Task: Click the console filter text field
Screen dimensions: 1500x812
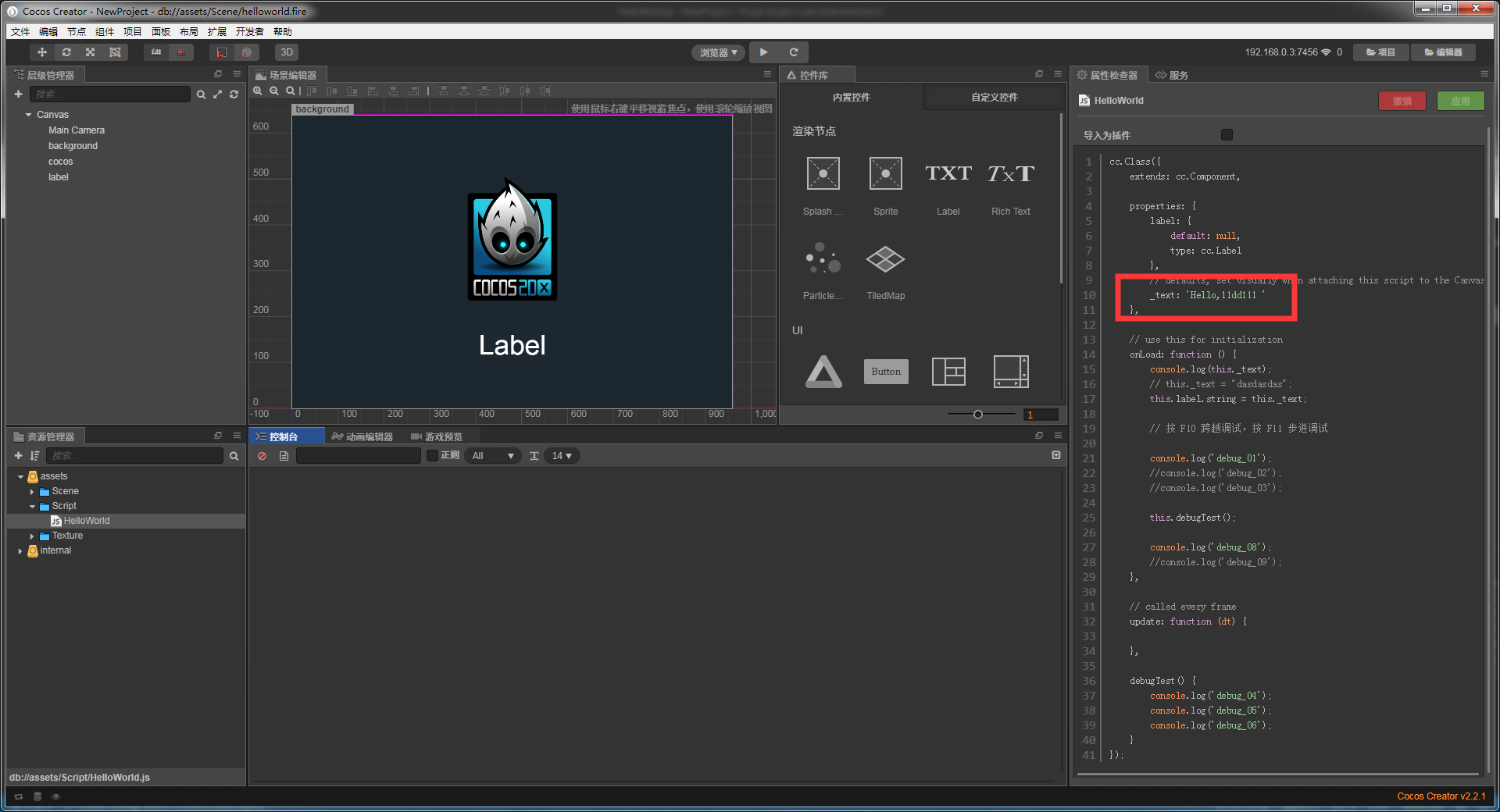Action: [359, 456]
